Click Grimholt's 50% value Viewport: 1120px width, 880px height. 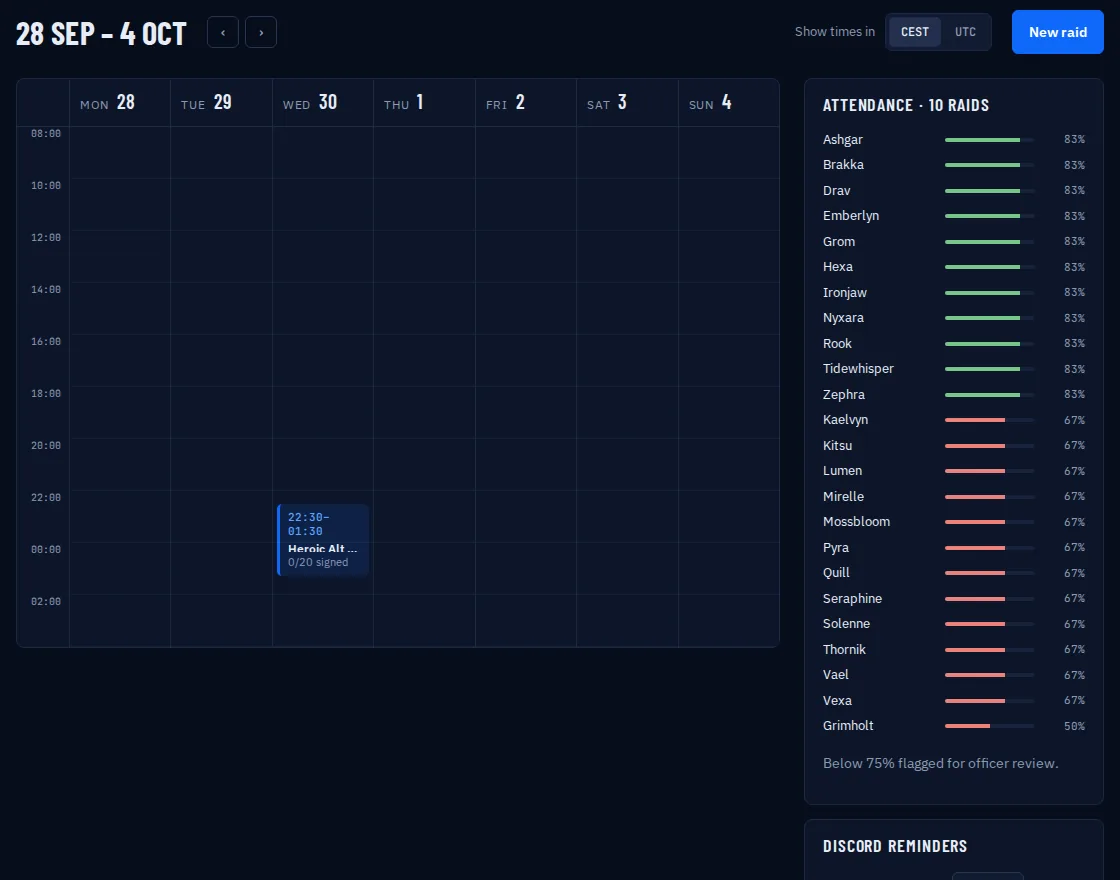[x=1074, y=726]
